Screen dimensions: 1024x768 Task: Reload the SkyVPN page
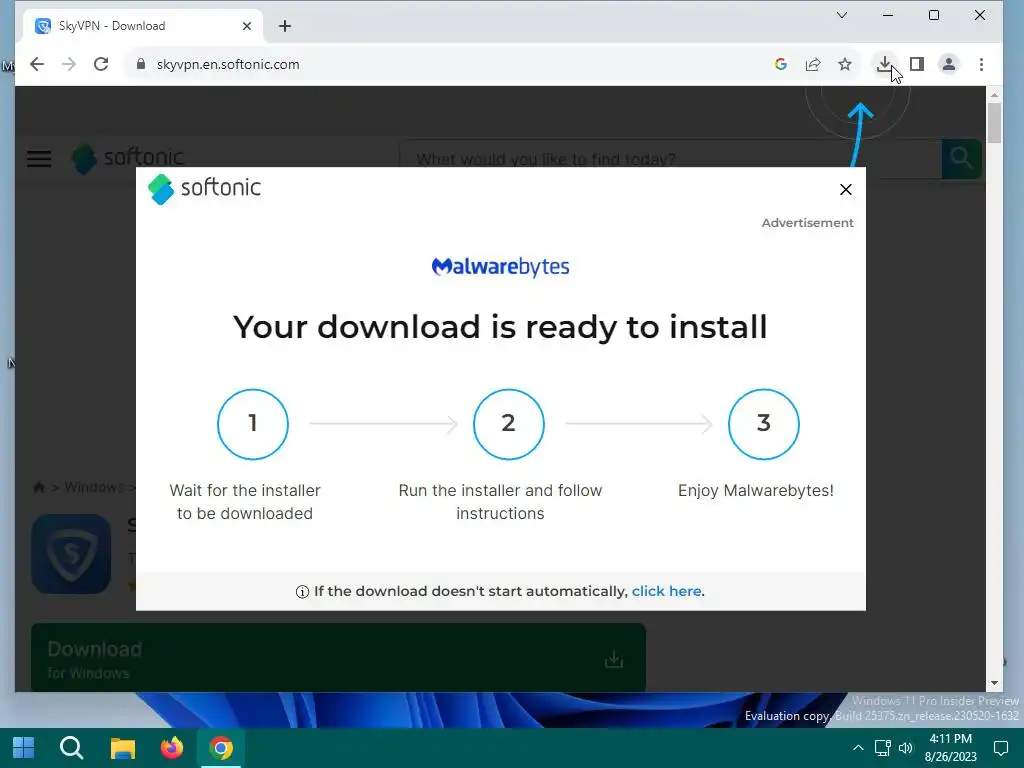click(x=101, y=64)
